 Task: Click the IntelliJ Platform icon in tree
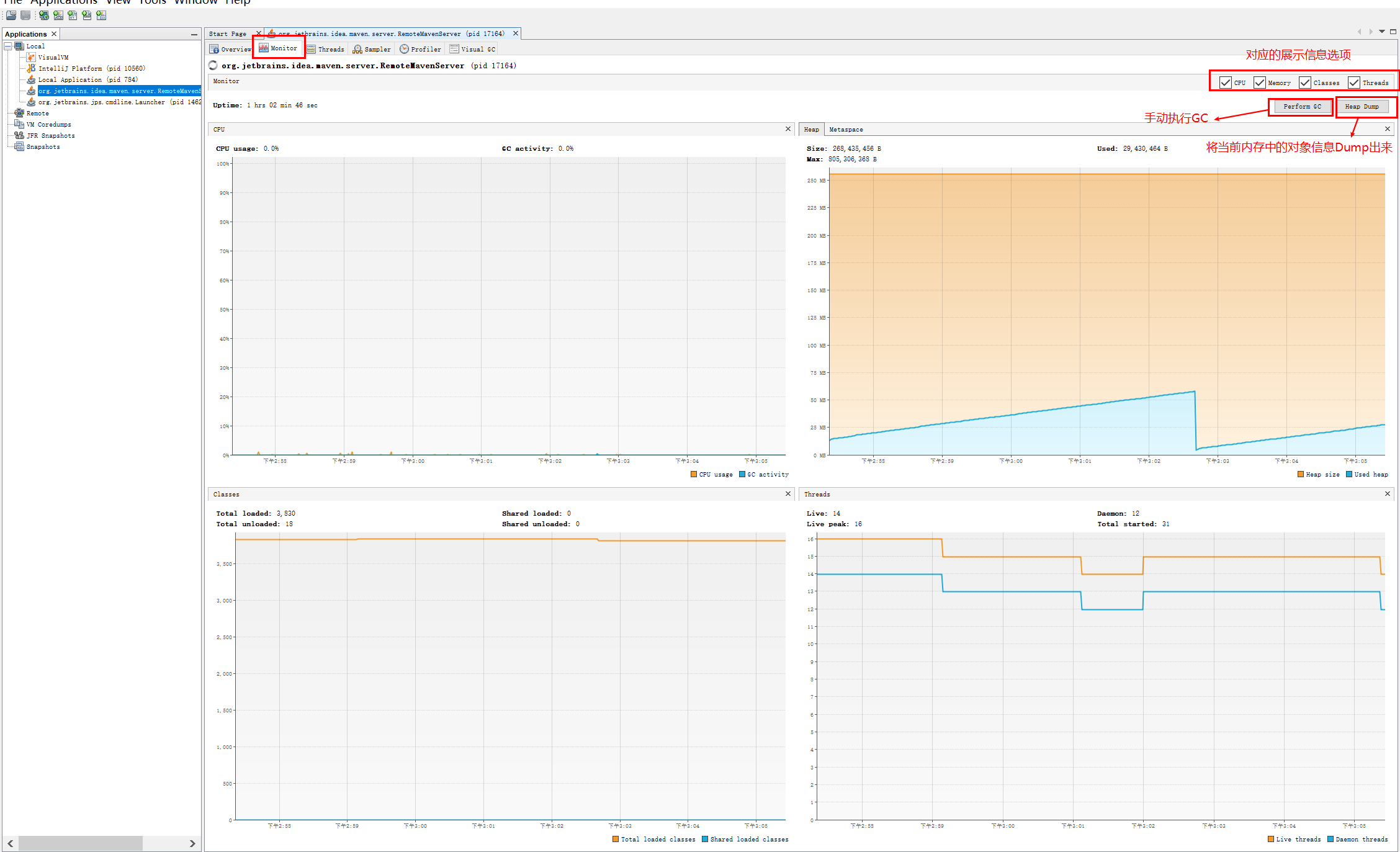(31, 68)
